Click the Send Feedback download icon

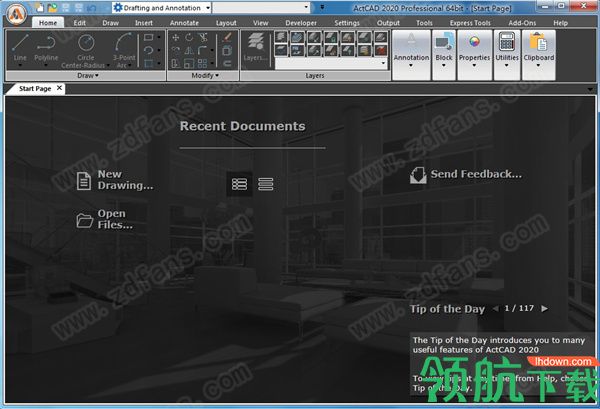click(x=418, y=175)
